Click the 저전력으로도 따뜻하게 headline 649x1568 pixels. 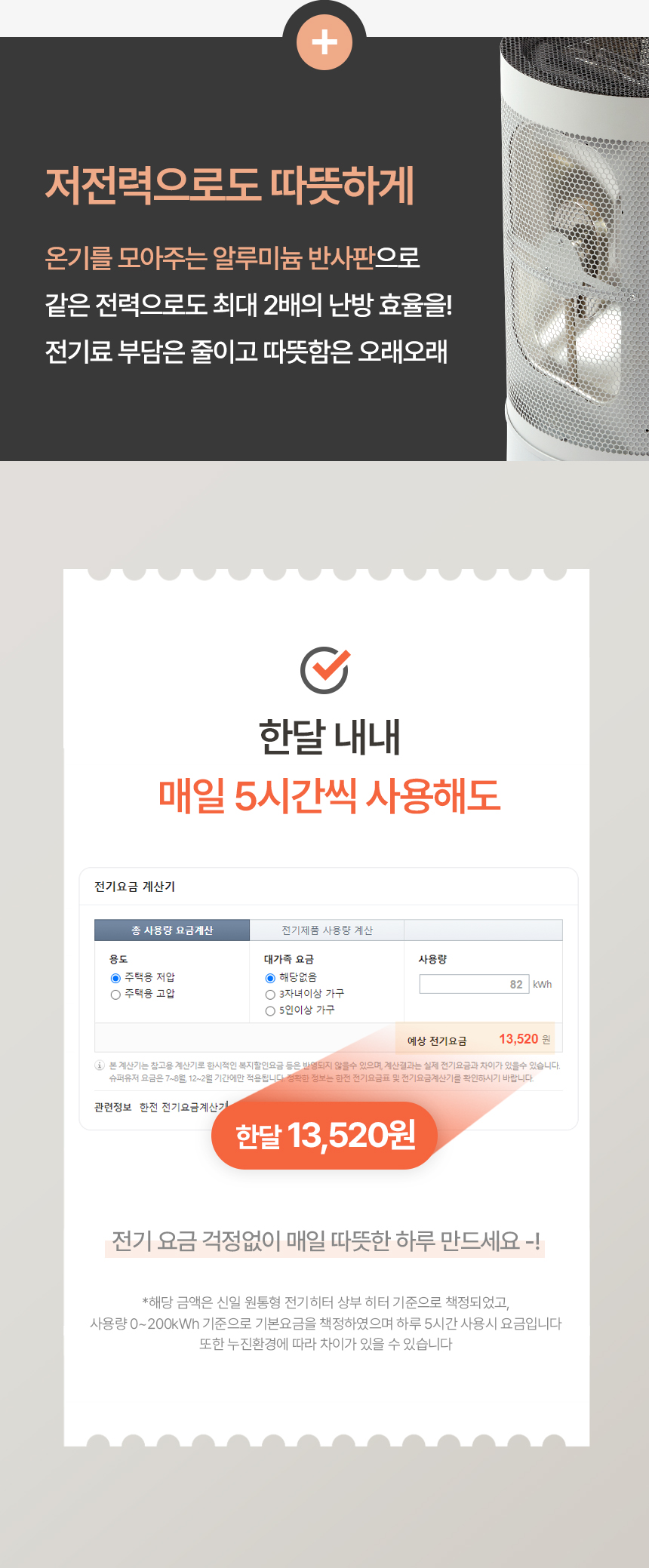(x=229, y=186)
